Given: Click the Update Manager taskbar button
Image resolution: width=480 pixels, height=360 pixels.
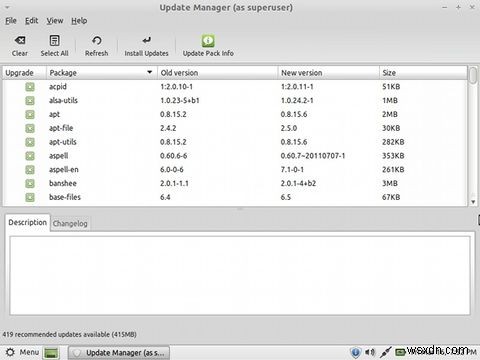Looking at the screenshot, I should click(x=119, y=353).
